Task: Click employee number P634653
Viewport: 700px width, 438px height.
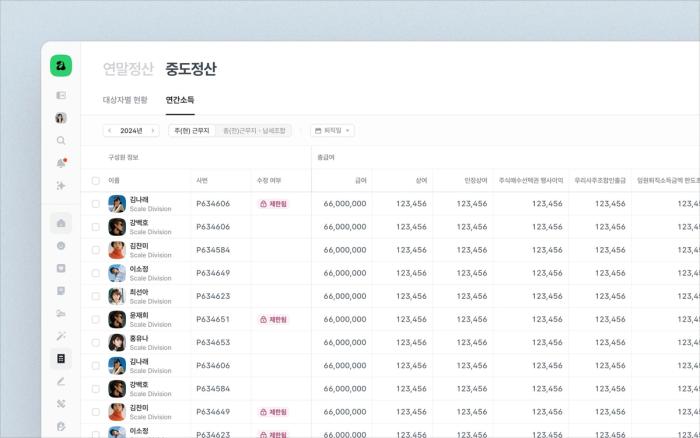Action: pos(213,342)
